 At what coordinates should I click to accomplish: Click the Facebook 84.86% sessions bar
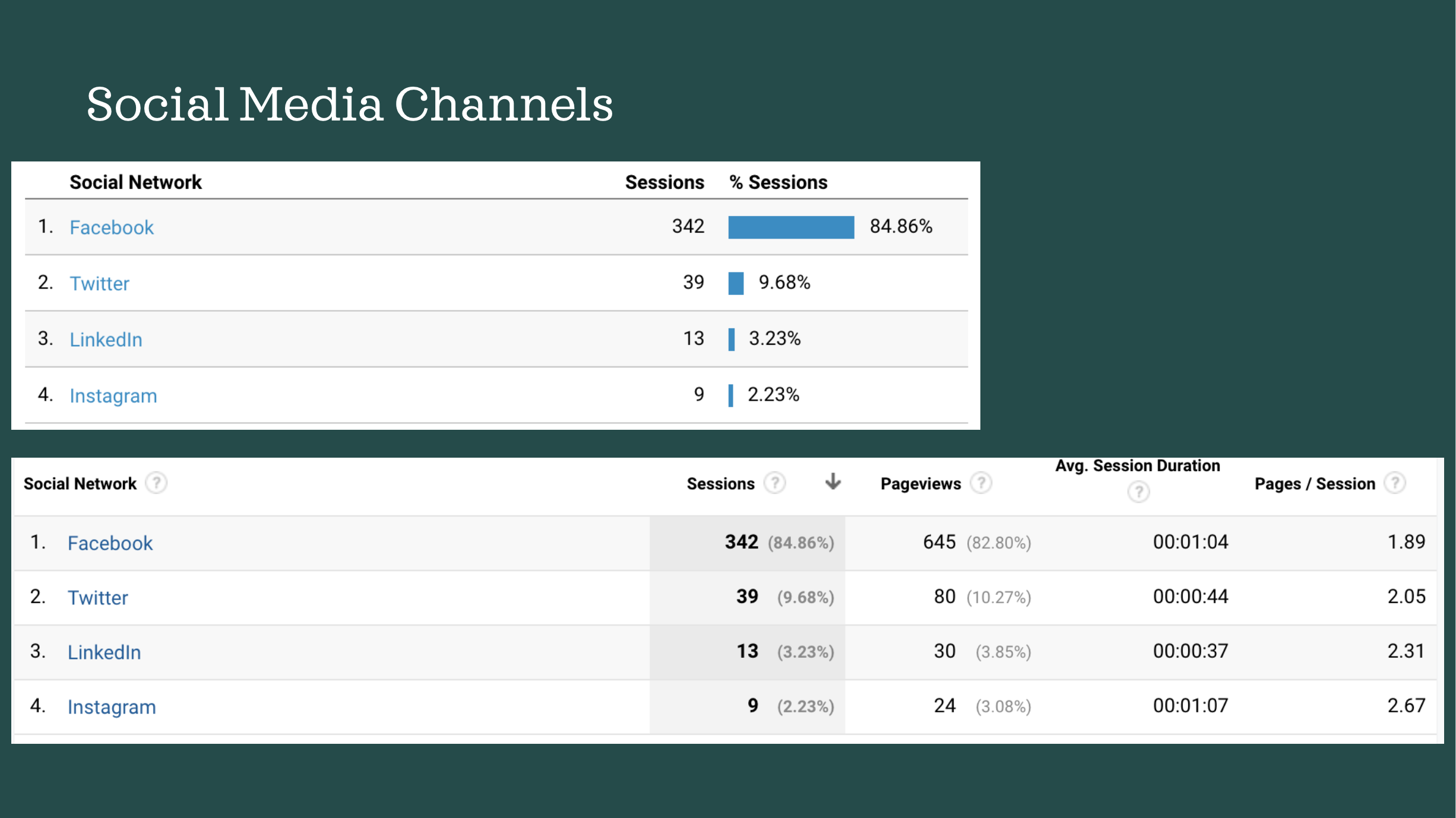(x=791, y=227)
